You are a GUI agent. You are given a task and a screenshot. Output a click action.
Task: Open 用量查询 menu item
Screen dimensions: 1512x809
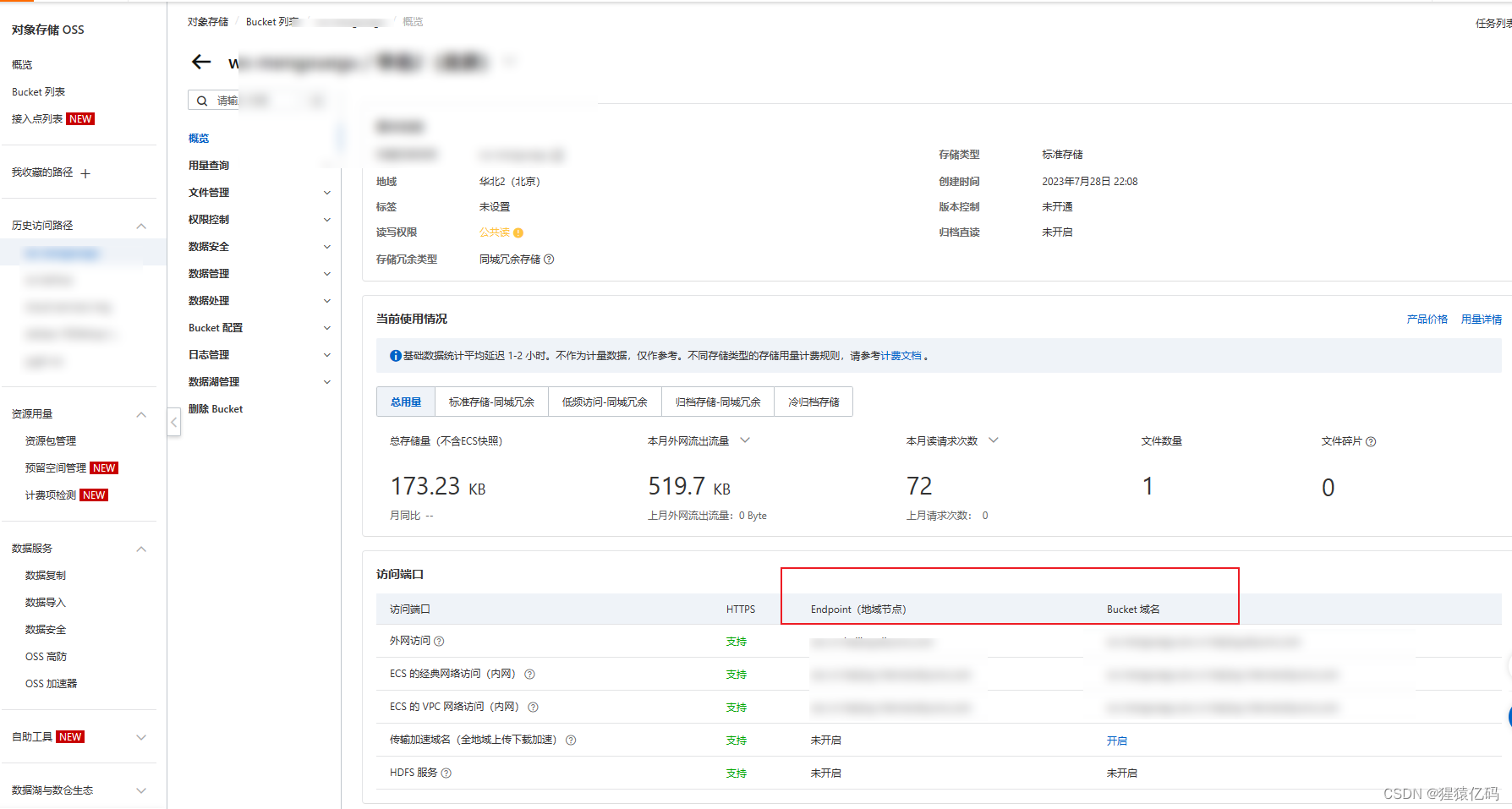click(209, 166)
